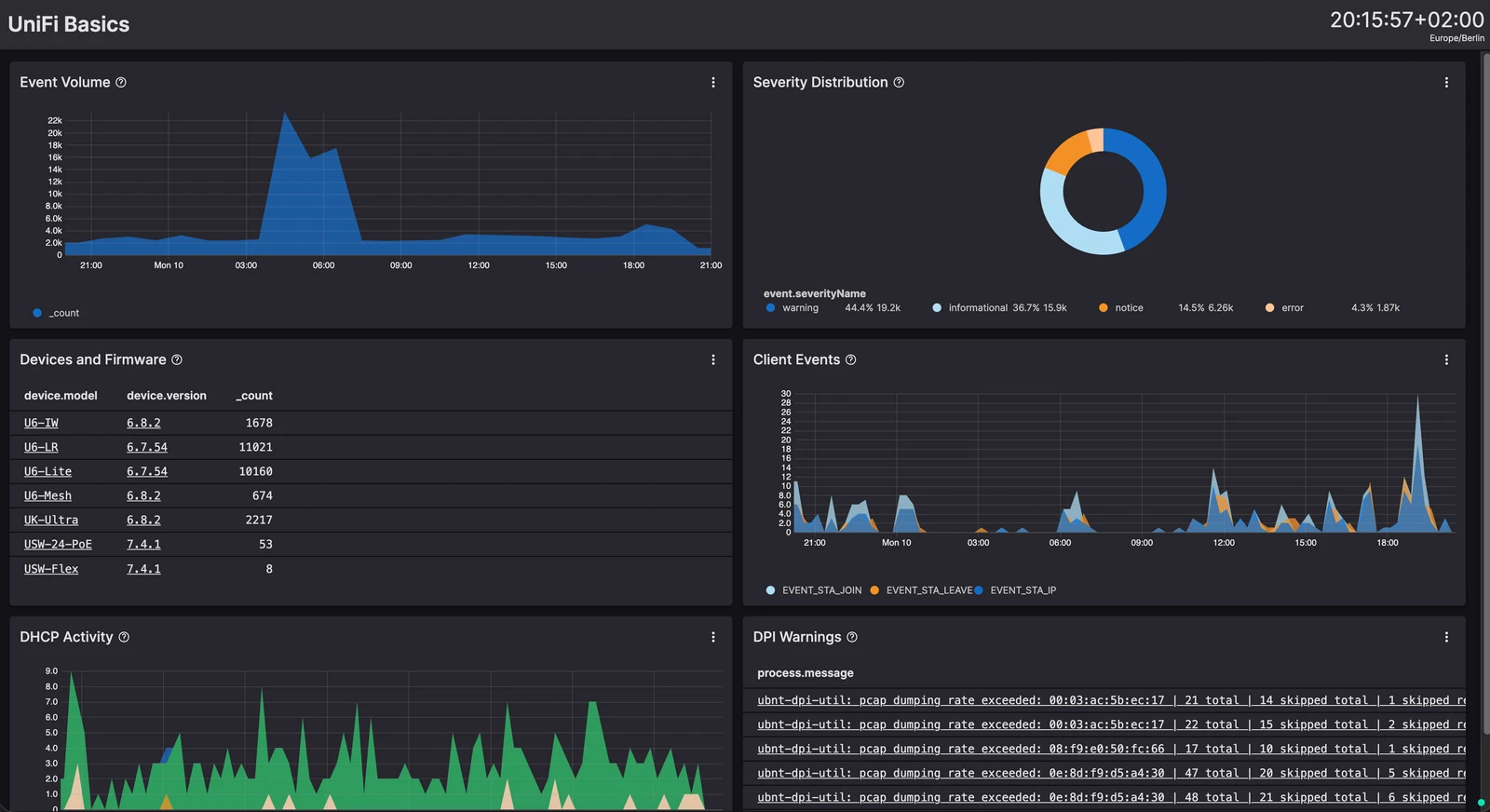Image resolution: width=1490 pixels, height=812 pixels.
Task: Toggle EVENT_STA_JOIN series in legend
Action: pyautogui.click(x=814, y=590)
